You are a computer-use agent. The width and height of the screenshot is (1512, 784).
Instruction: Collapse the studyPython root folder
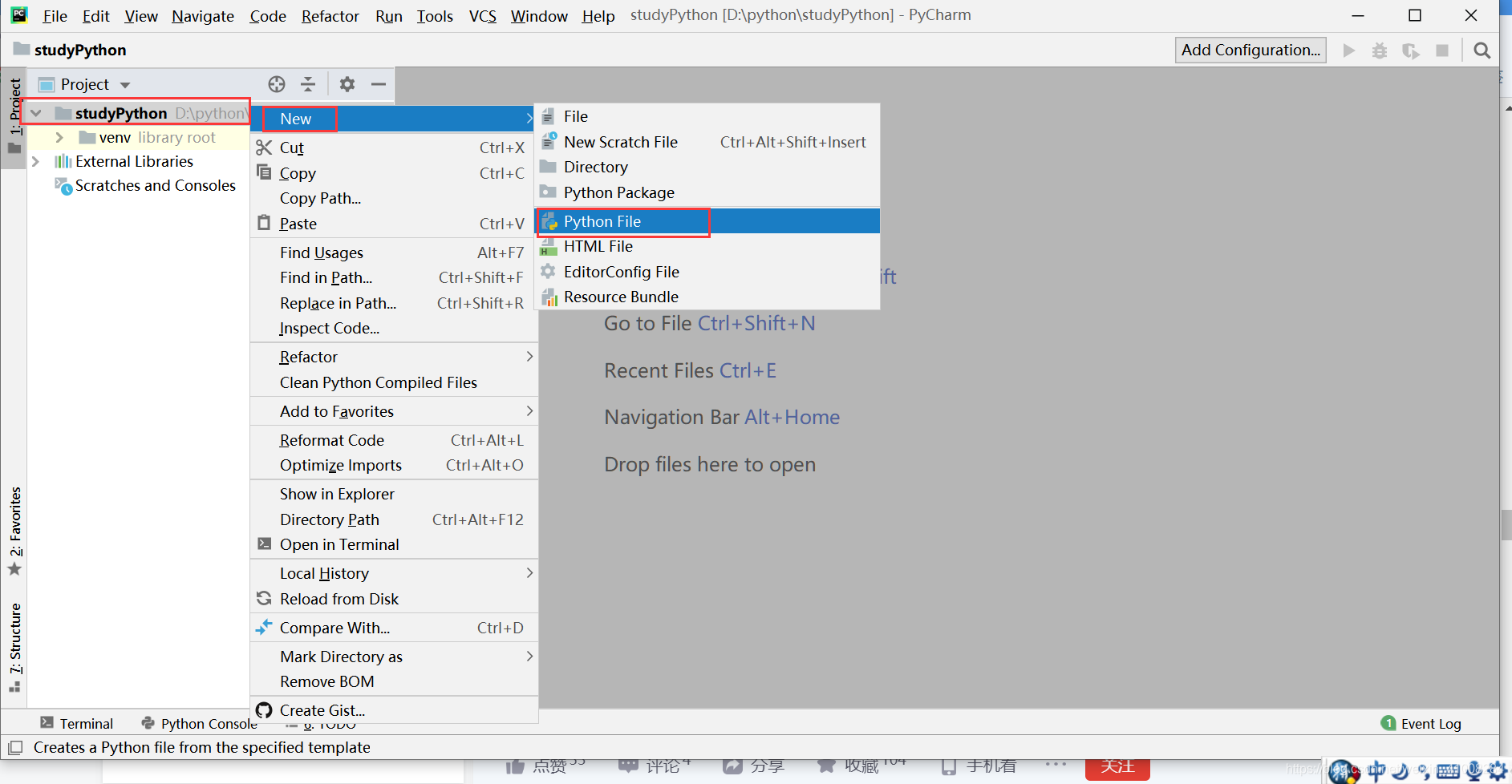click(x=36, y=113)
